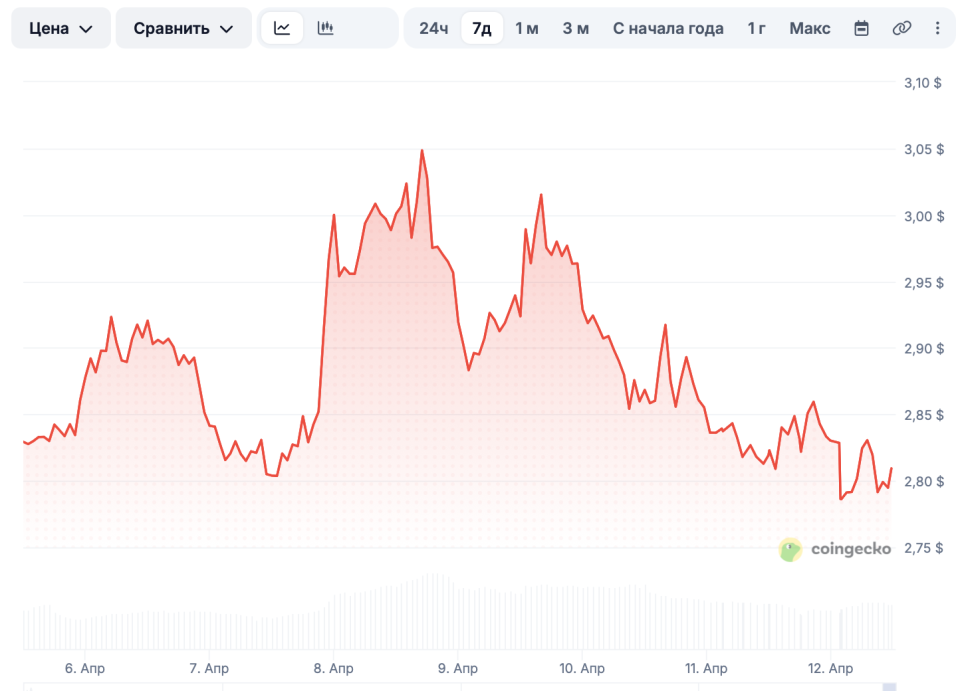The height and width of the screenshot is (691, 960).
Task: Click the Макс range button
Action: coord(809,28)
